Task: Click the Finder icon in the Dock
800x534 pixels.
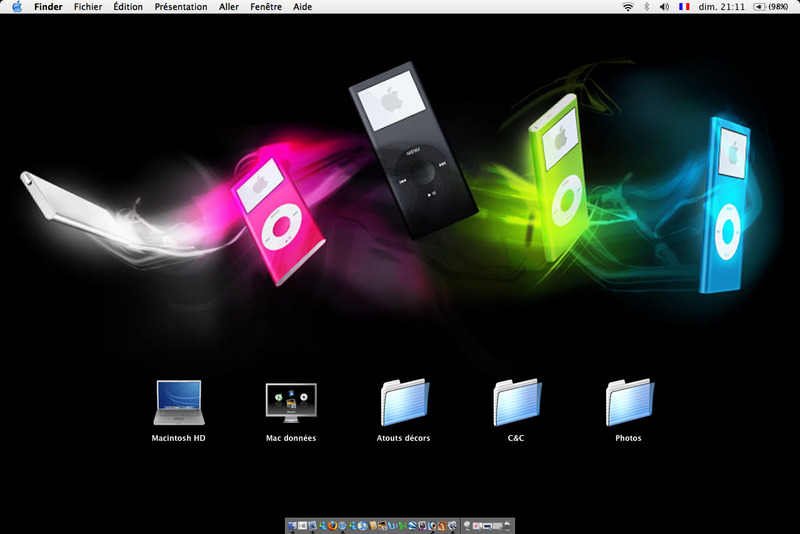Action: coord(292,525)
